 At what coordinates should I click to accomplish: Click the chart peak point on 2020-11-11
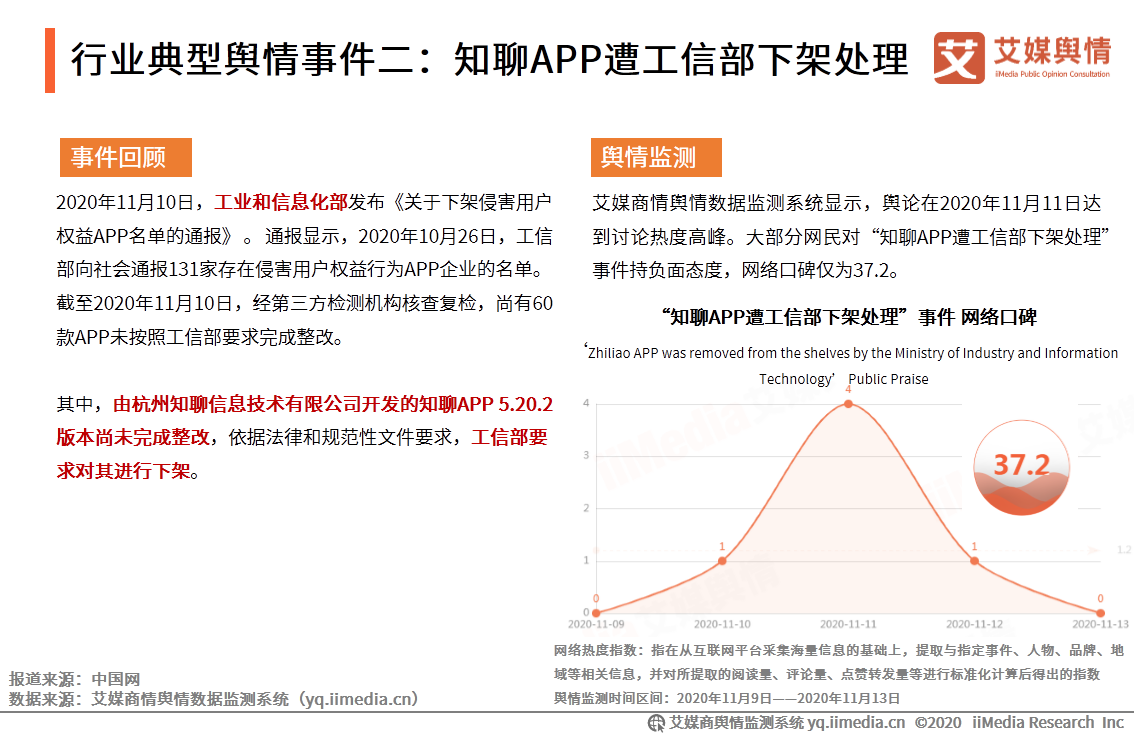tap(848, 404)
